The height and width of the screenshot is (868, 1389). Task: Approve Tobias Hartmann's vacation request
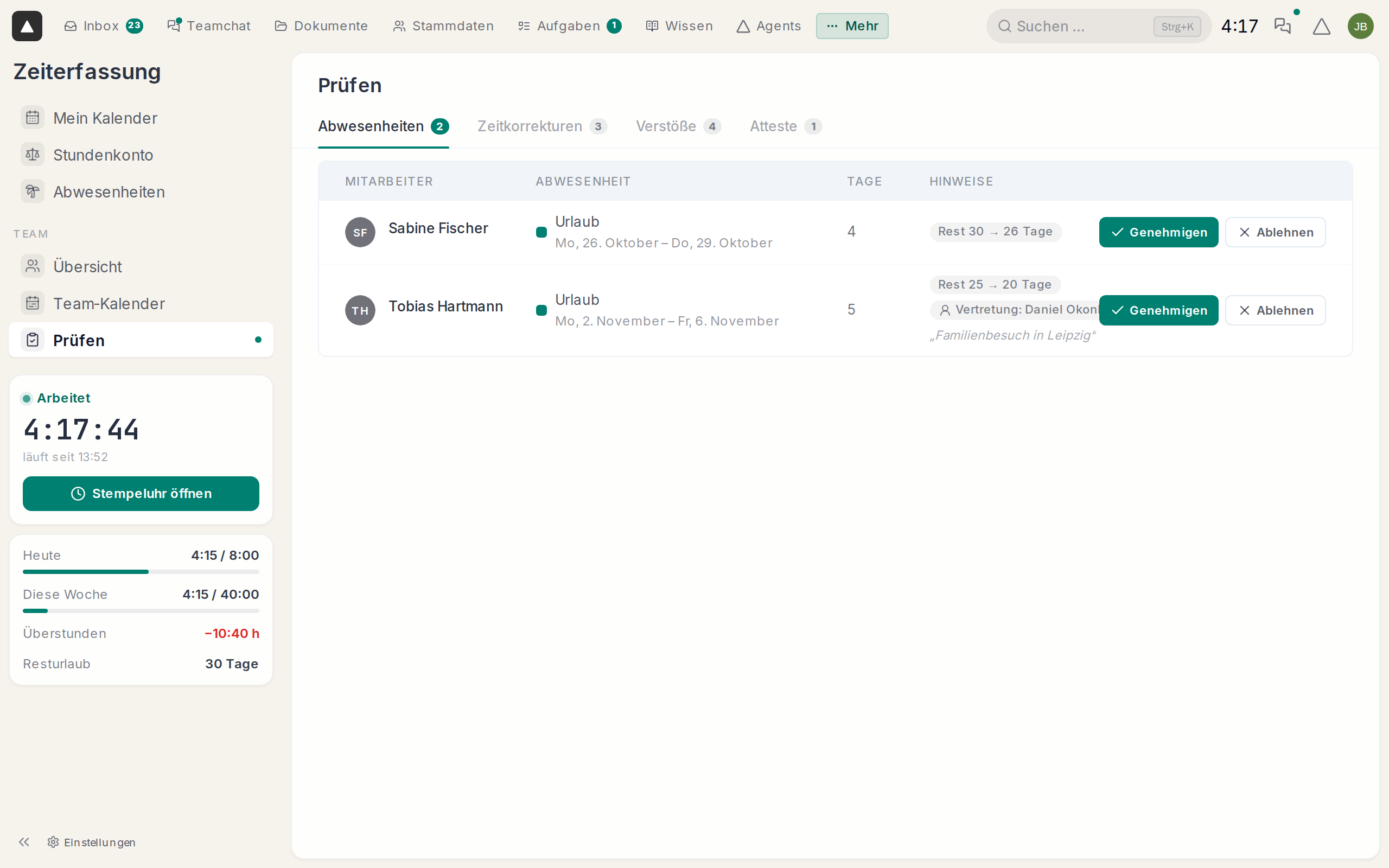coord(1158,310)
